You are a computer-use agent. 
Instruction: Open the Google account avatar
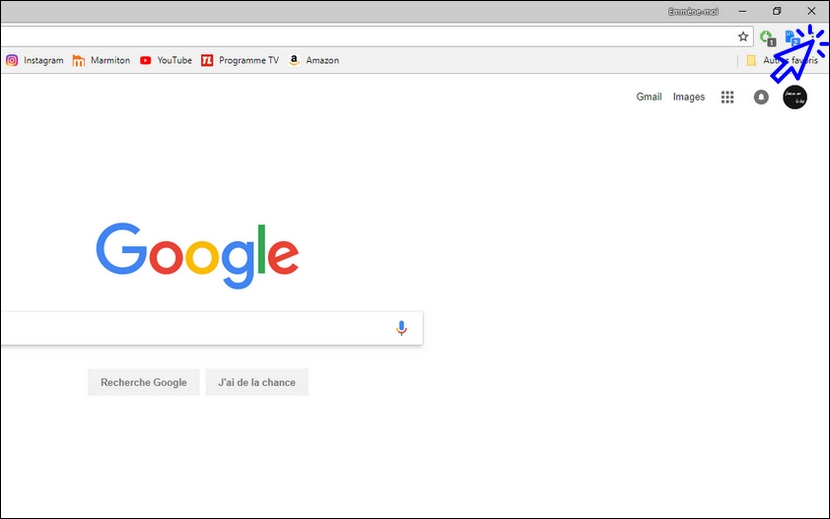(x=795, y=97)
